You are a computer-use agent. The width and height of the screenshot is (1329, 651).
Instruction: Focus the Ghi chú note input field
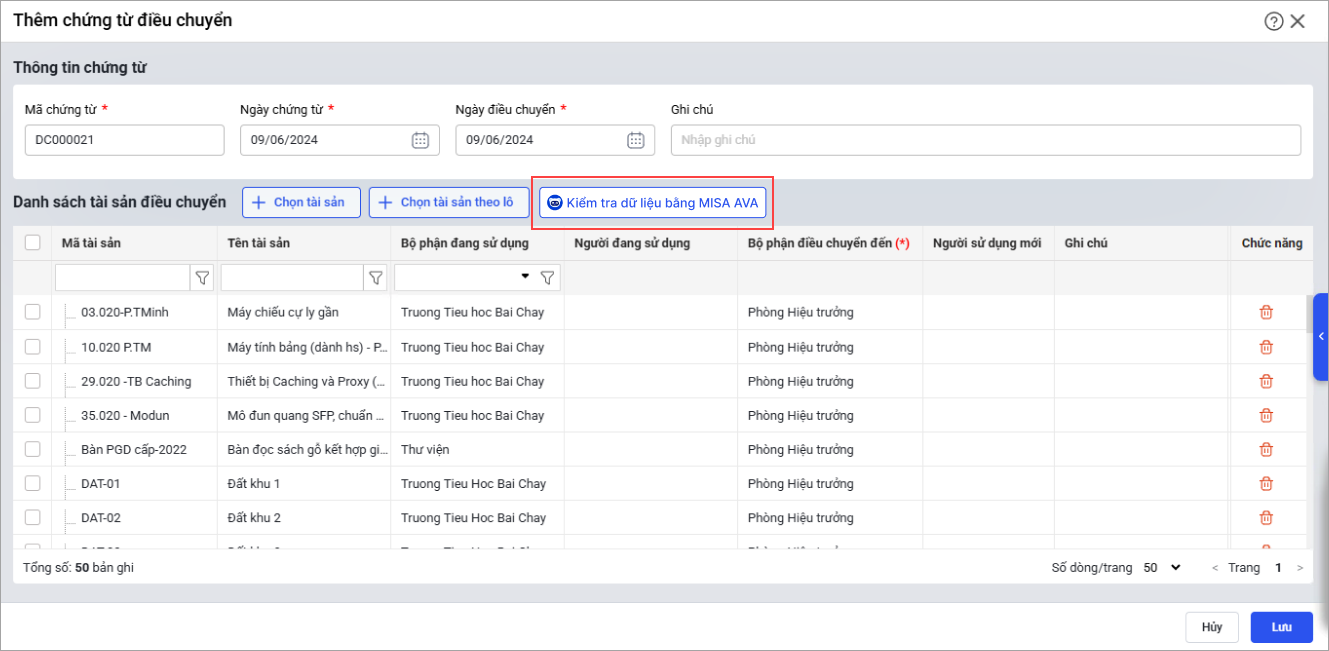pos(985,140)
